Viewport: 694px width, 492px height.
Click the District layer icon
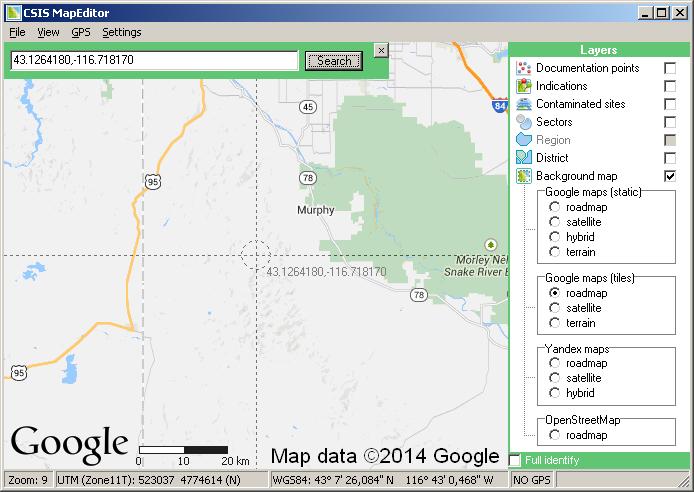click(x=524, y=158)
